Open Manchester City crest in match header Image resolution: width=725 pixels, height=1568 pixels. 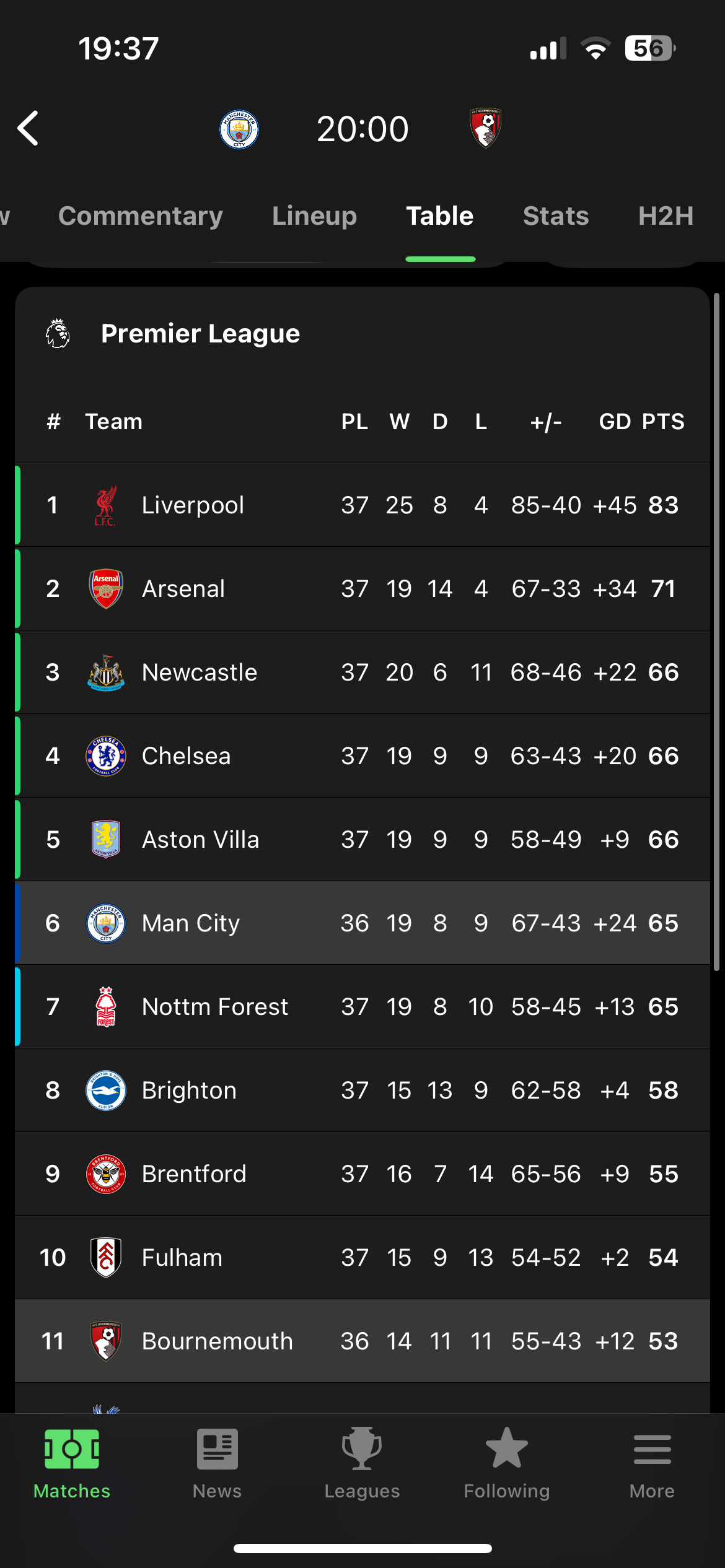pos(239,129)
